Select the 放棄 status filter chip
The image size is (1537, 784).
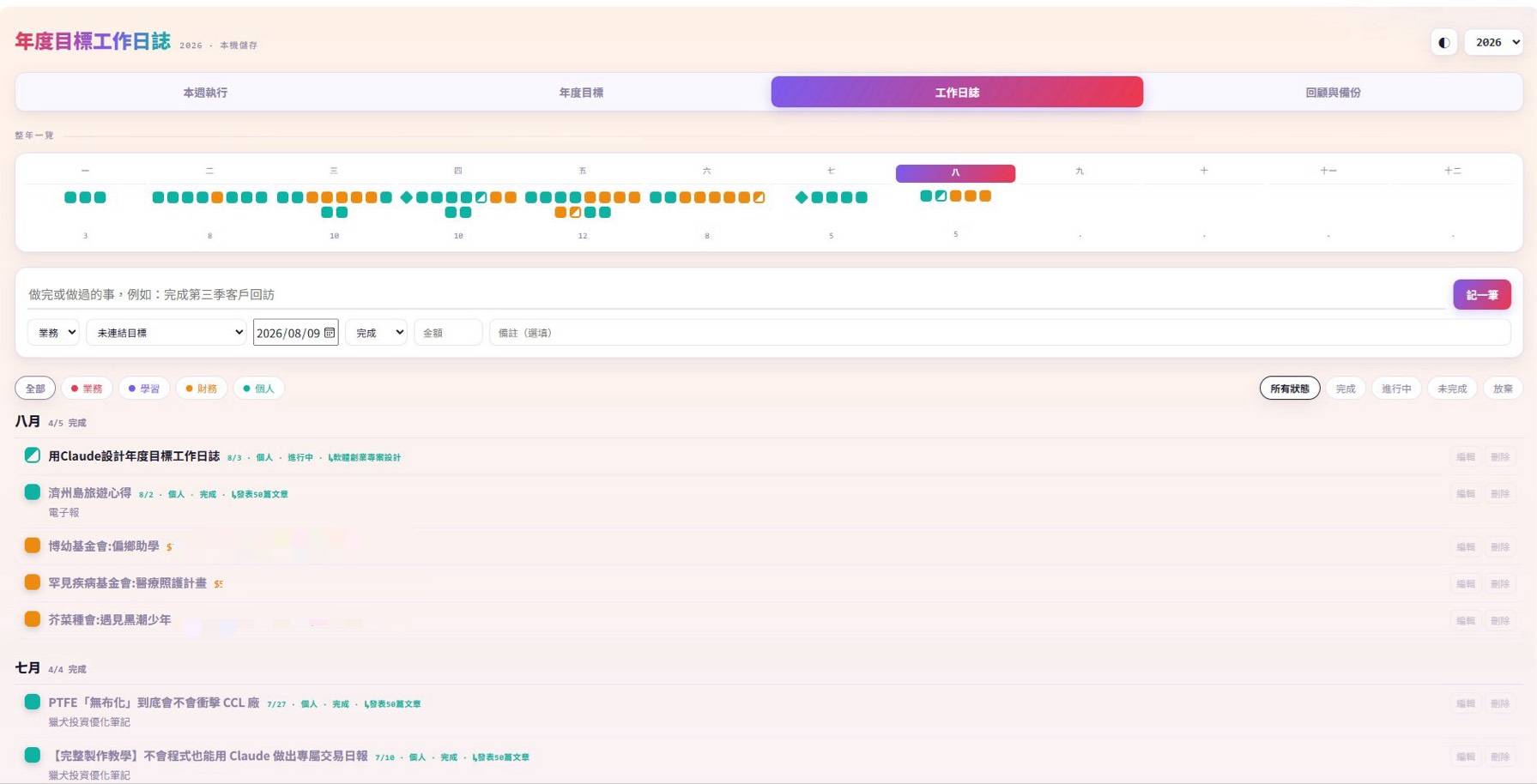[x=1503, y=389]
